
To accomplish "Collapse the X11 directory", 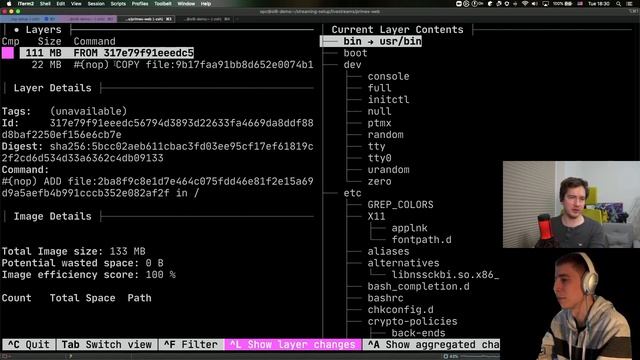I will (x=376, y=216).
